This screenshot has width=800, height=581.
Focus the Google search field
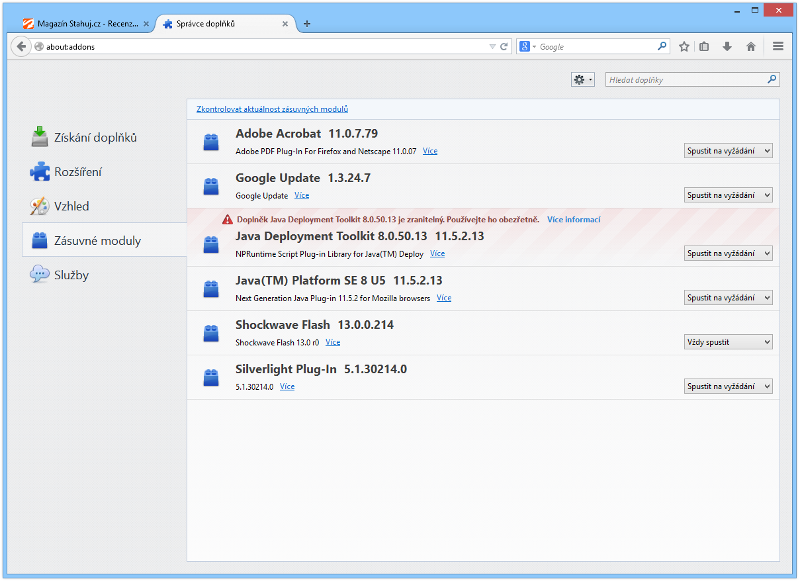(594, 46)
